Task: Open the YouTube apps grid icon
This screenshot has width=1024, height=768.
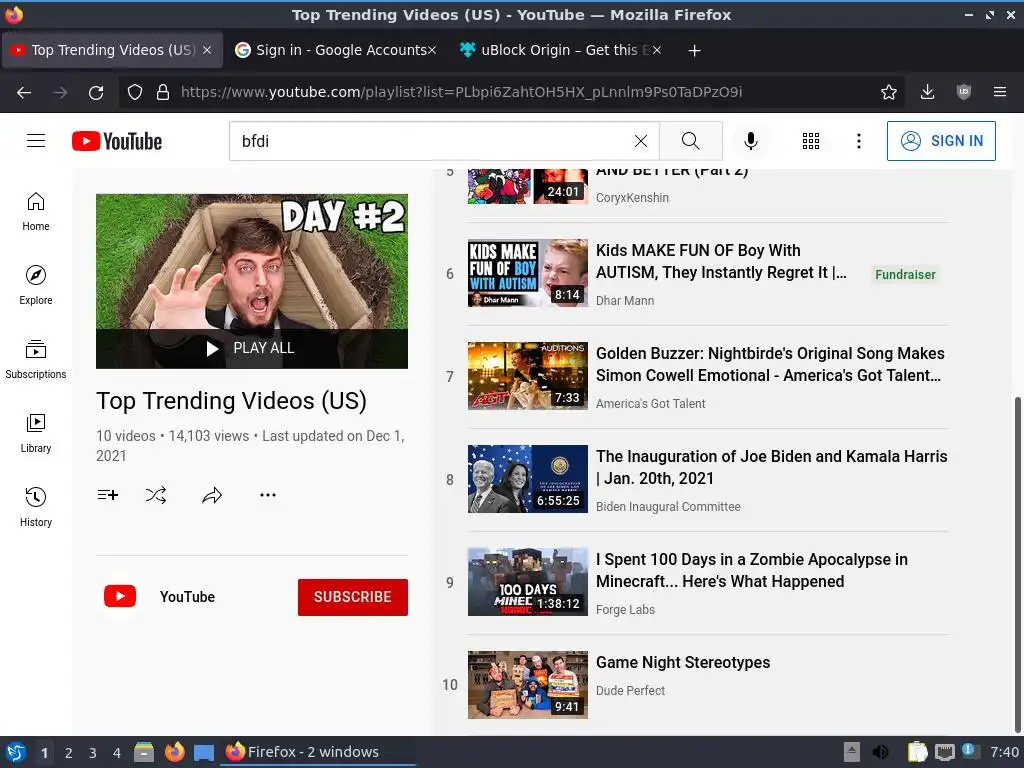Action: [x=810, y=141]
